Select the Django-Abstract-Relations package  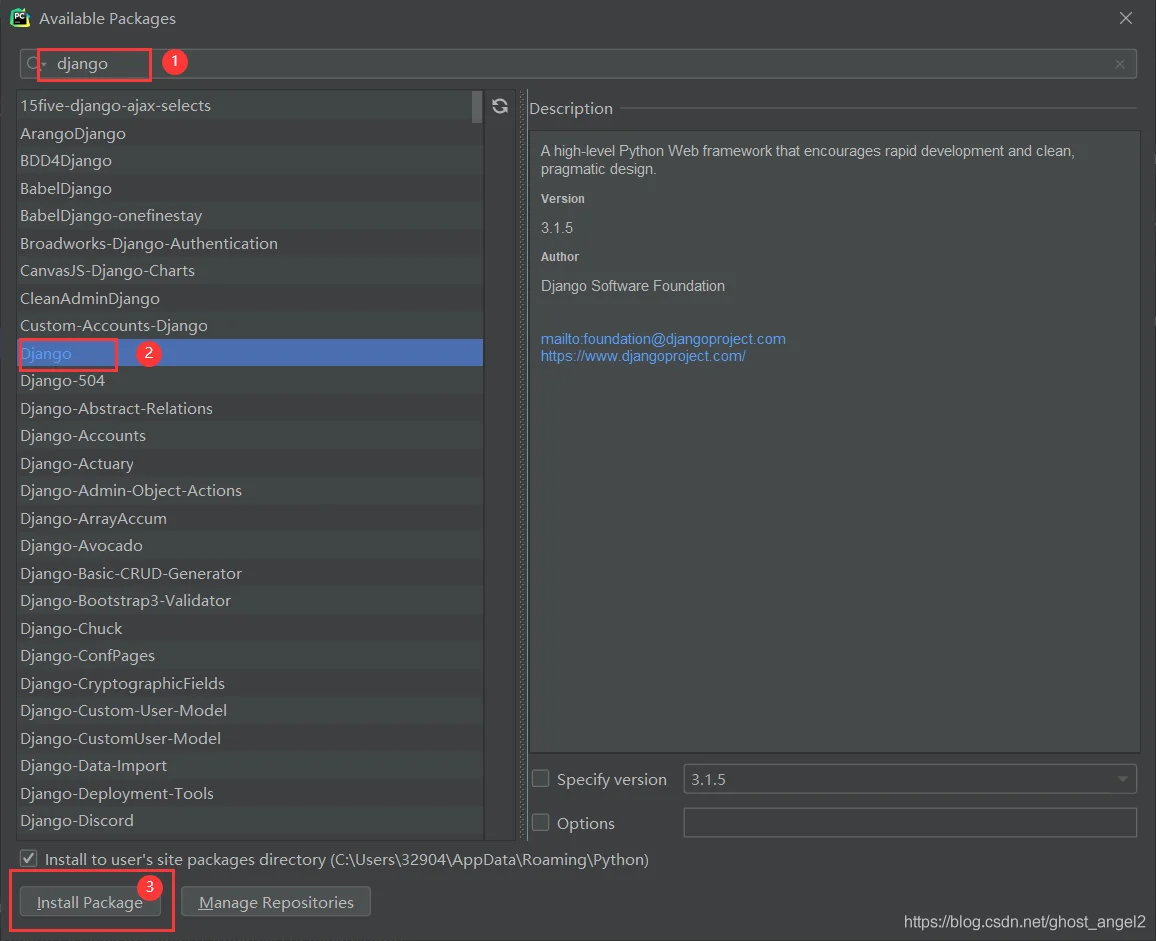coord(250,408)
